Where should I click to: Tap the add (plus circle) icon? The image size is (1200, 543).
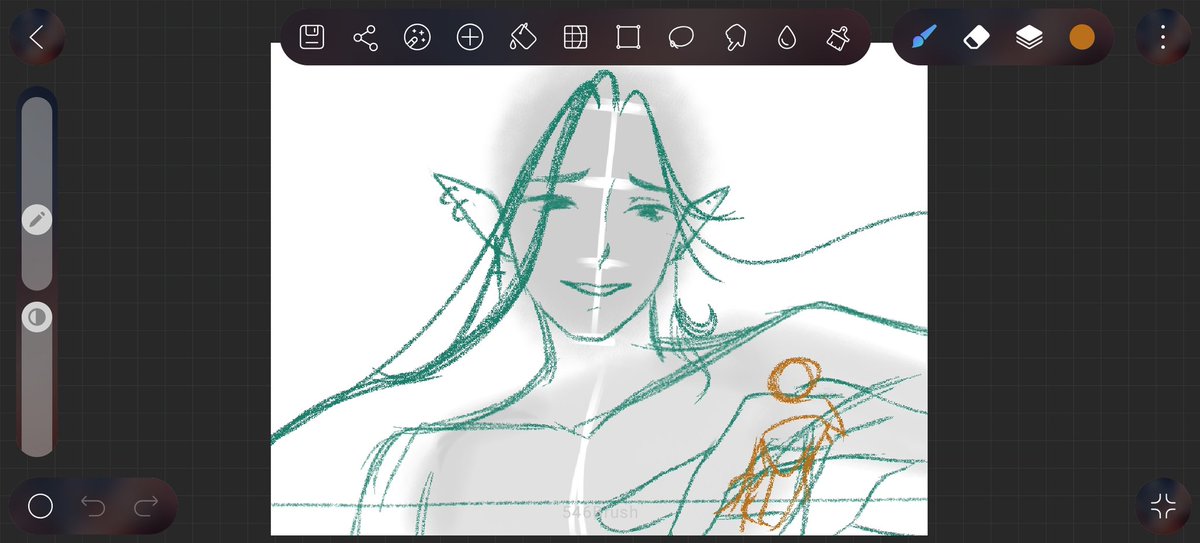(x=470, y=38)
